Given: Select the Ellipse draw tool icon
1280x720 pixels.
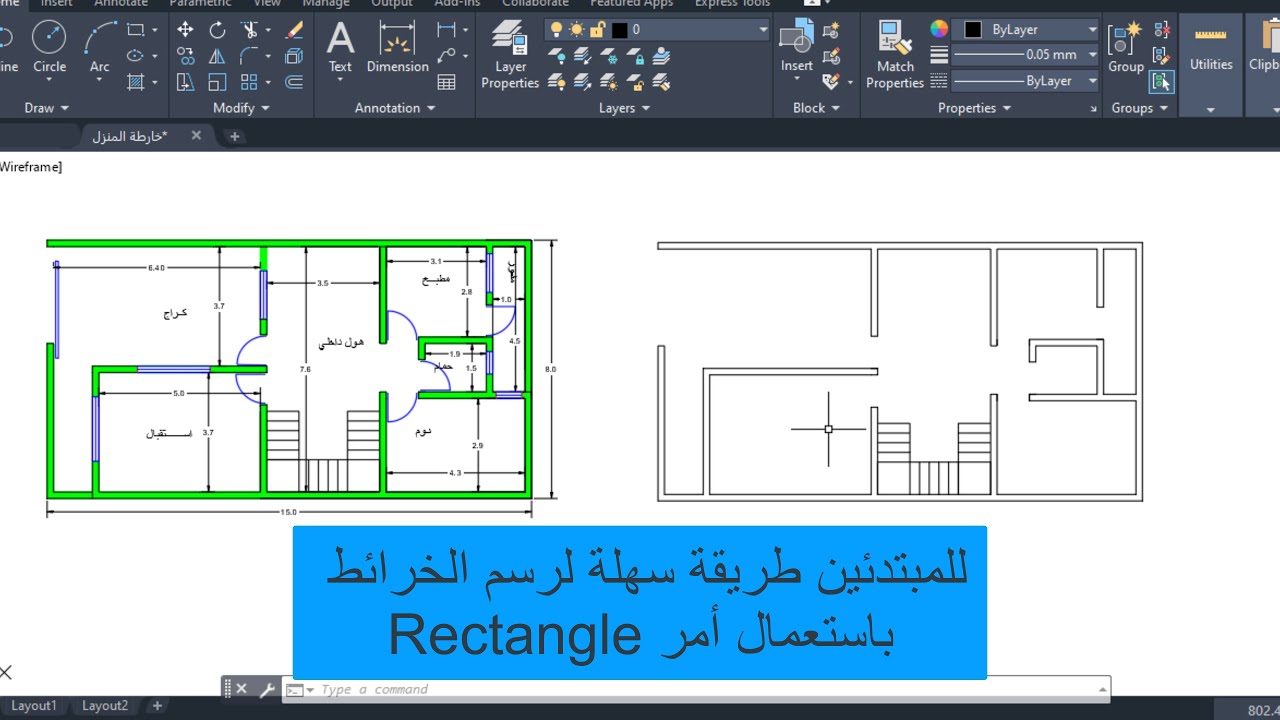Looking at the screenshot, I should [135, 56].
